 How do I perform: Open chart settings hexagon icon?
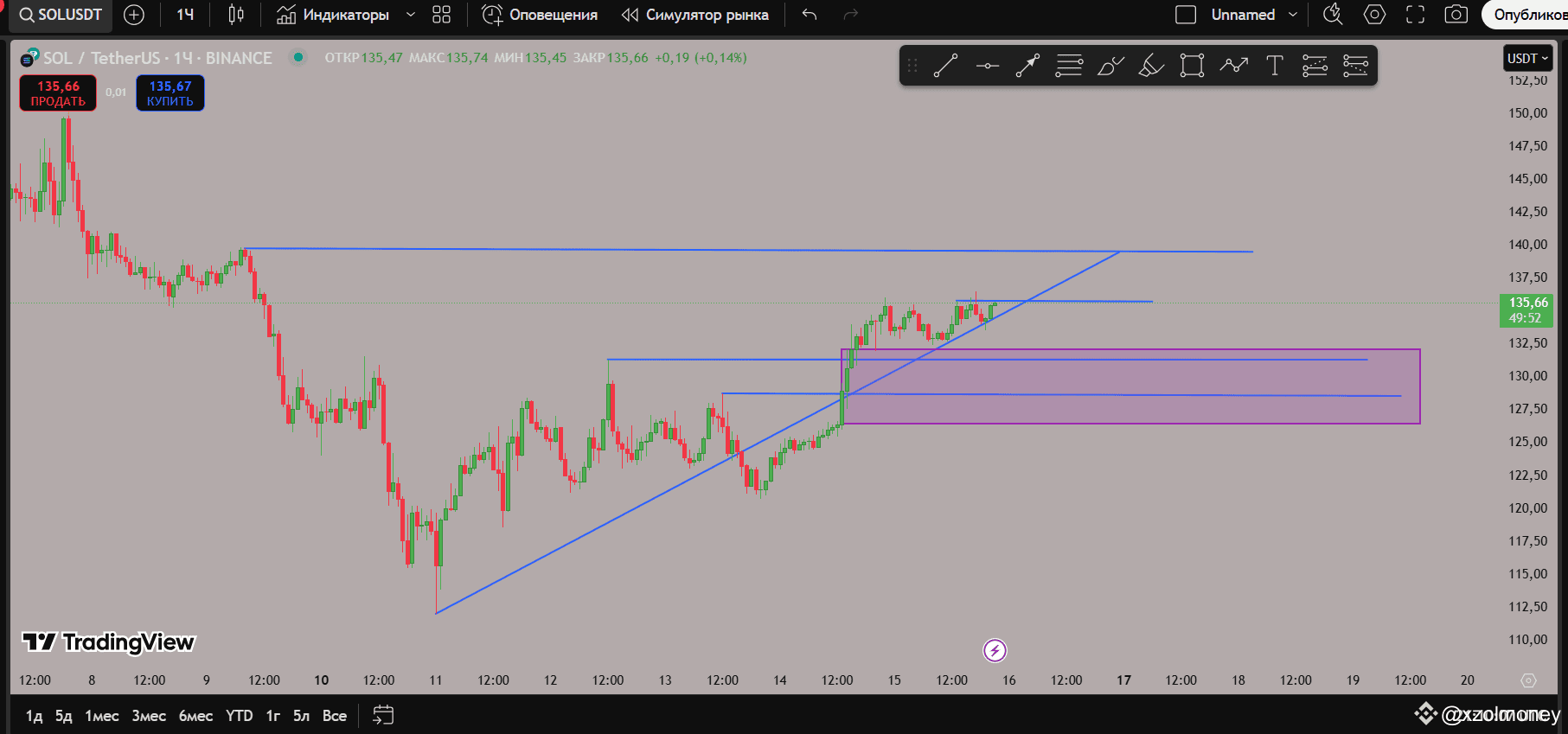[1374, 15]
